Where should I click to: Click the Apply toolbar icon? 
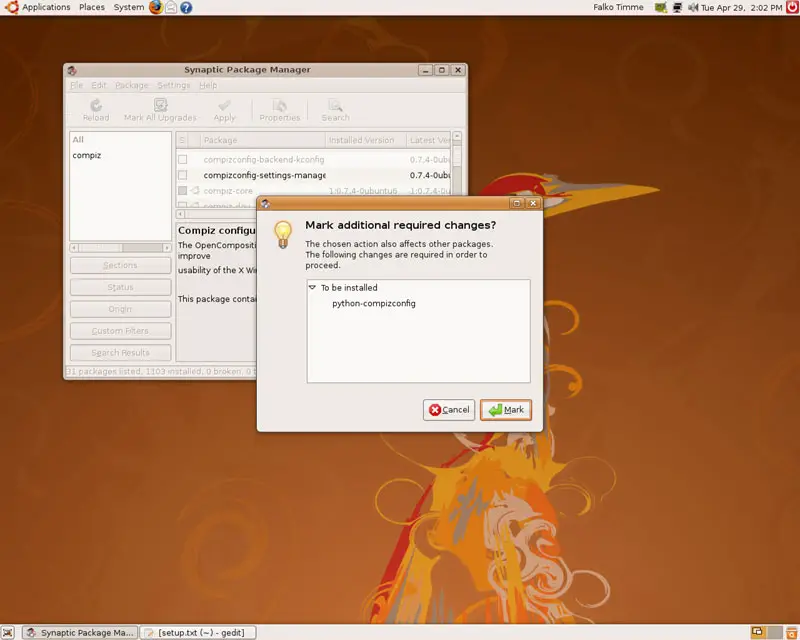224,110
